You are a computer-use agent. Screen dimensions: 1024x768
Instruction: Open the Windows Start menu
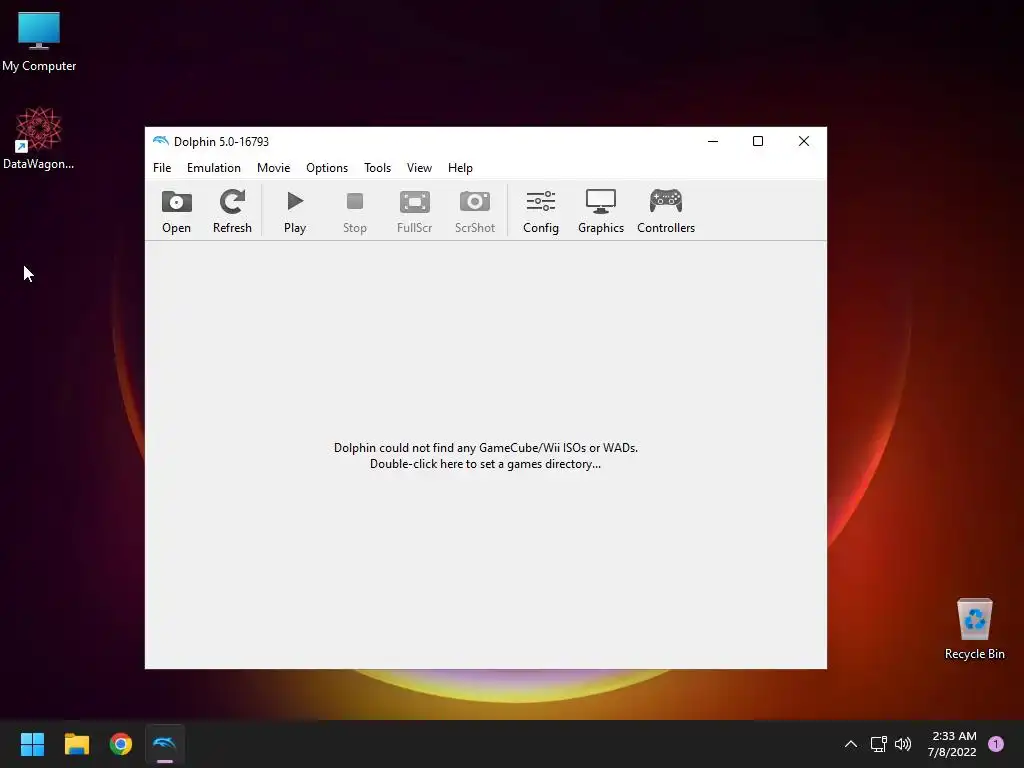tap(32, 744)
